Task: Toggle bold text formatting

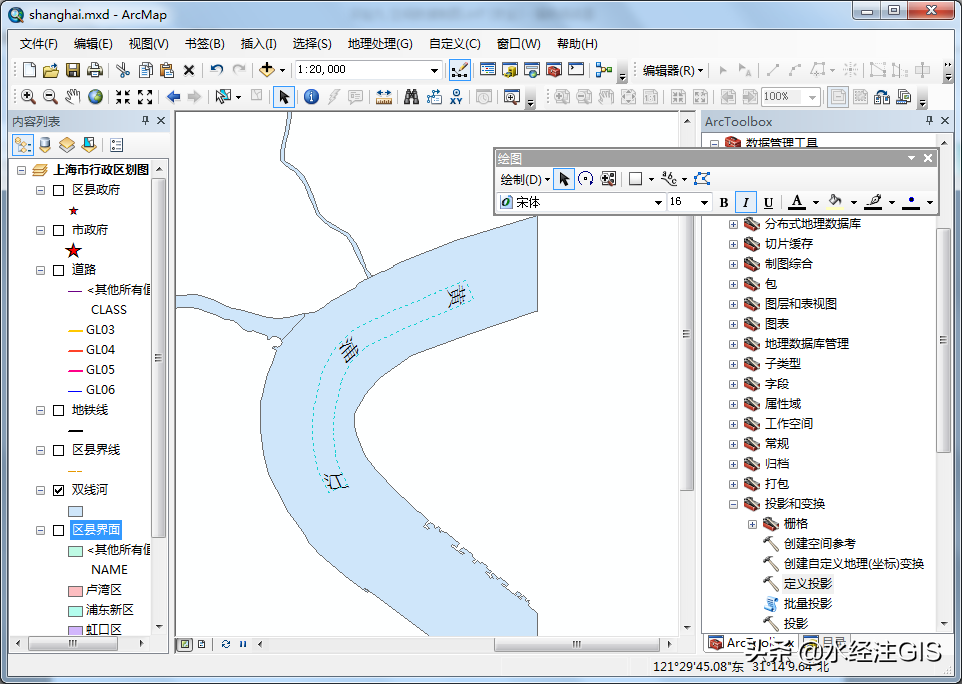Action: point(724,202)
